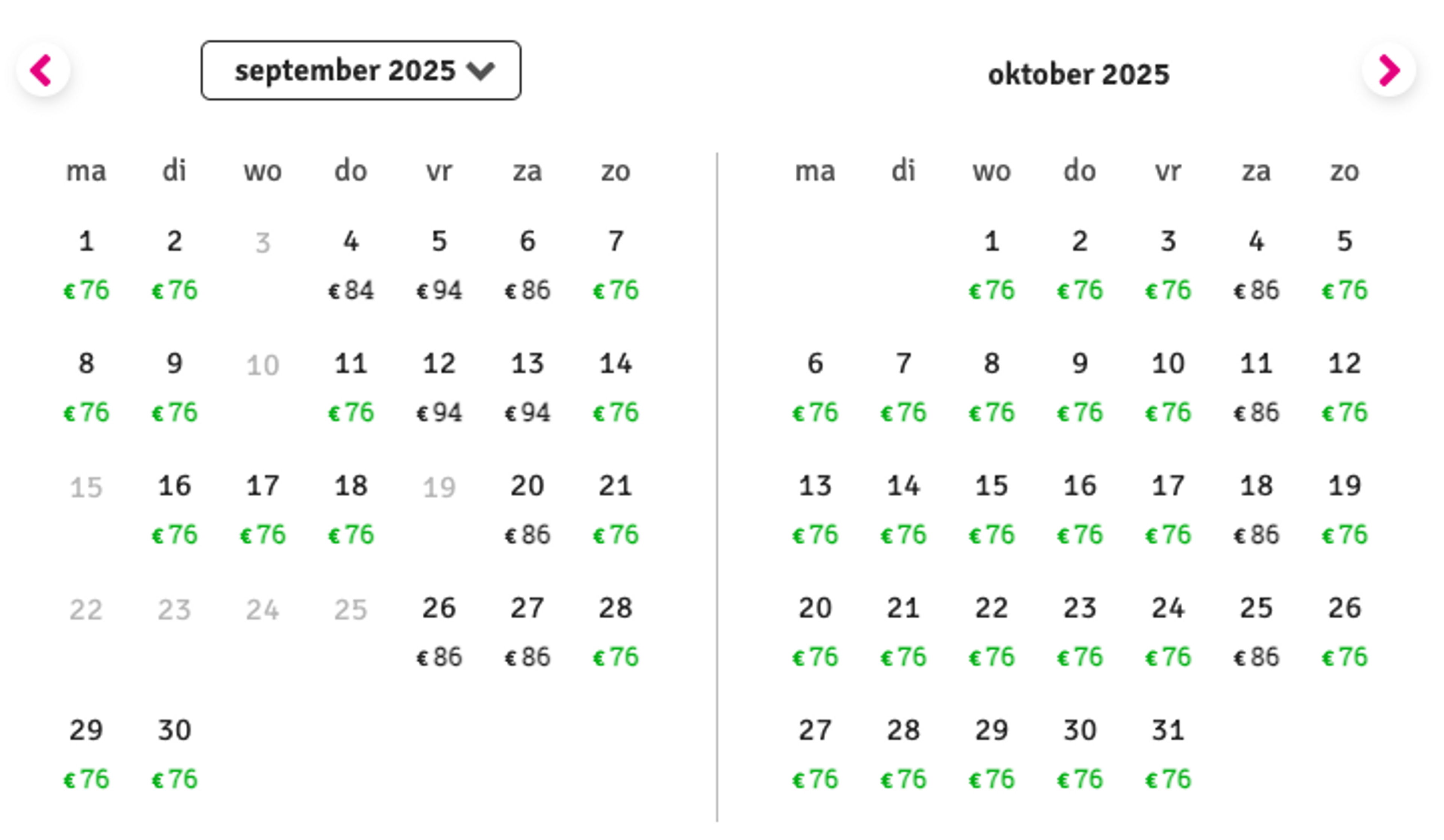Choose September 5 with €94 price

(440, 265)
